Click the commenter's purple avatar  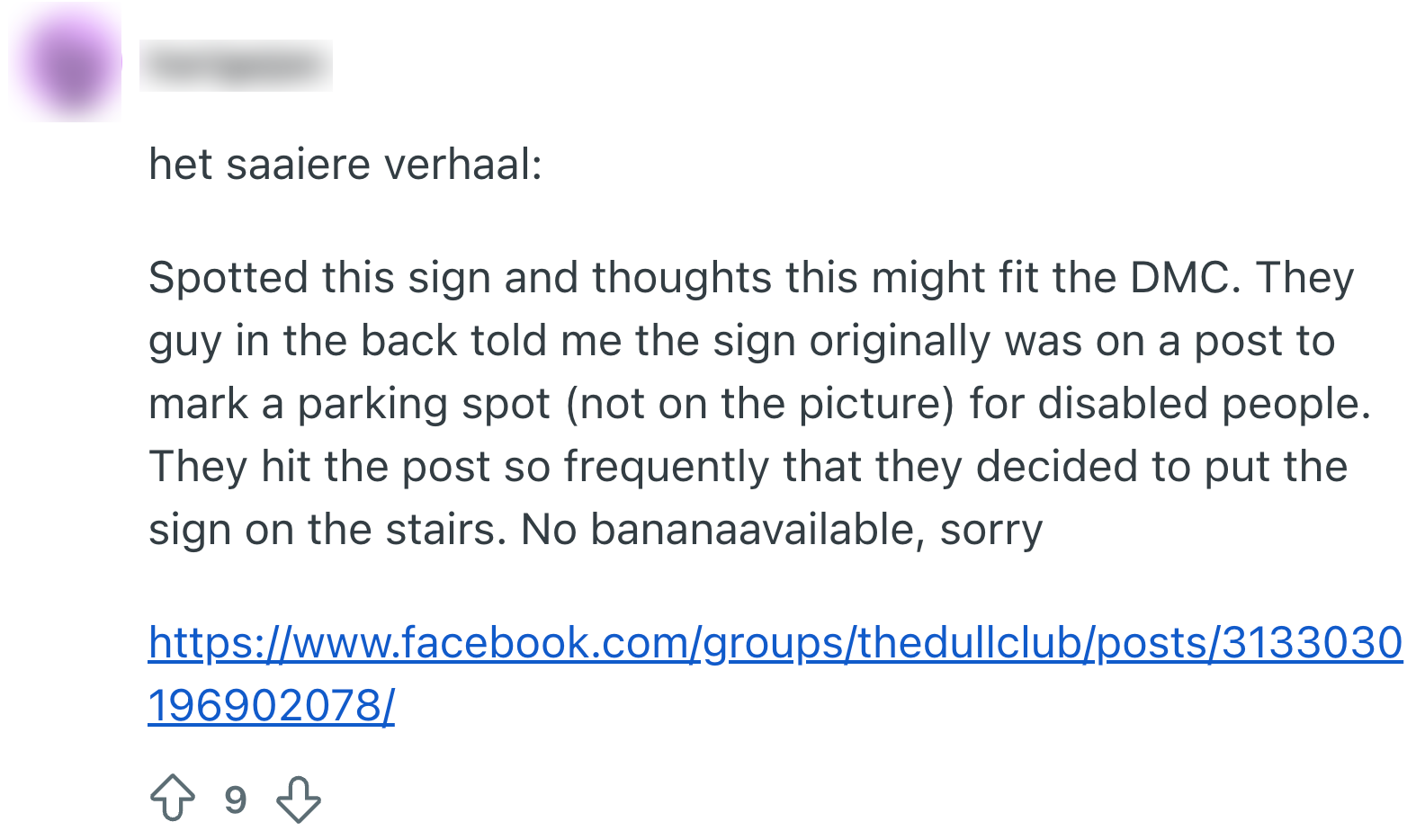point(68,65)
